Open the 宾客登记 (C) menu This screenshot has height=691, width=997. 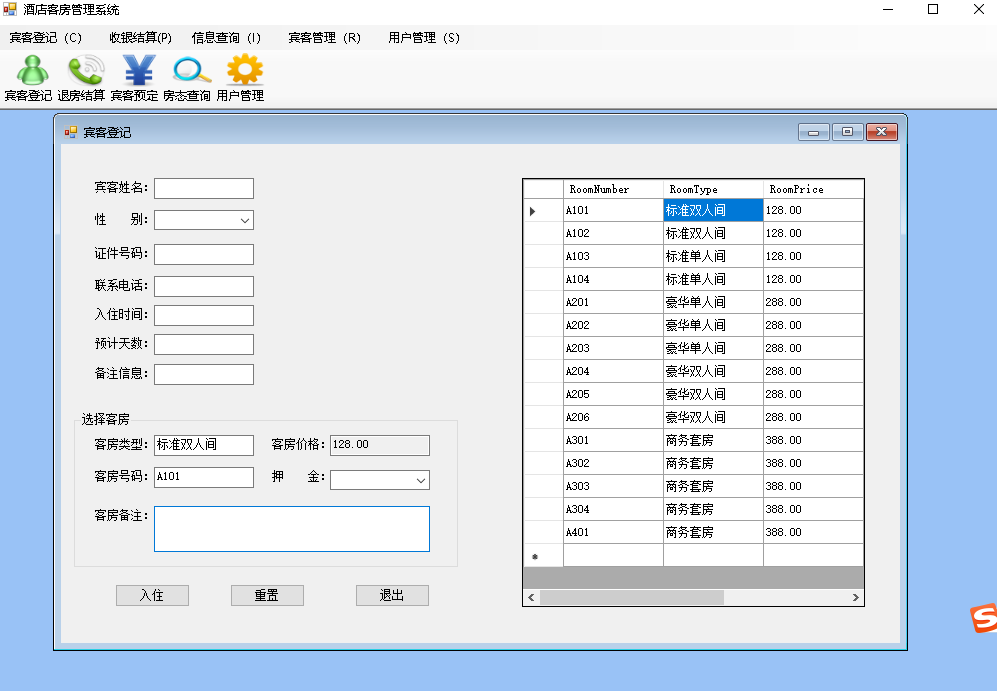pos(46,38)
